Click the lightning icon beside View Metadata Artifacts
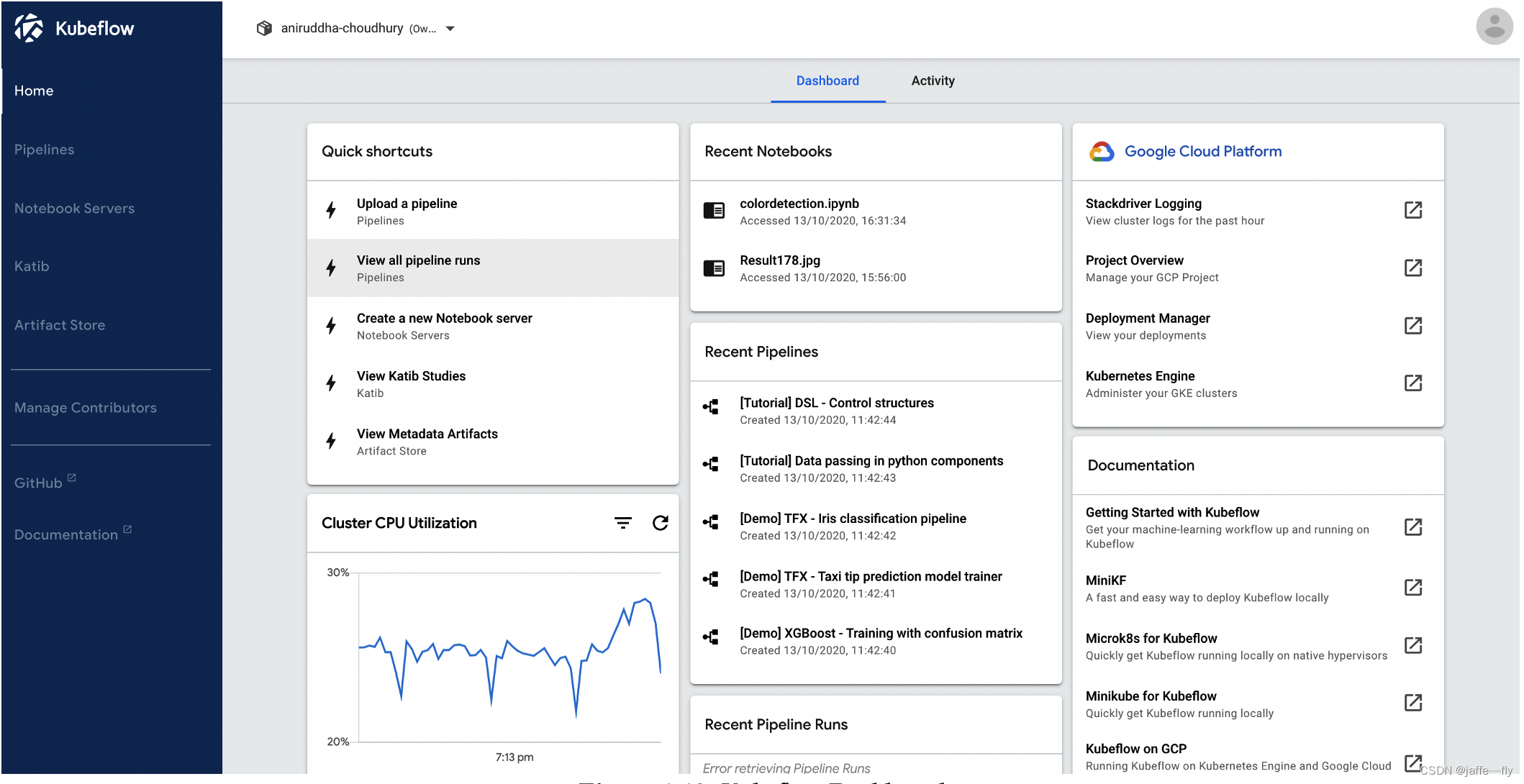 point(331,440)
